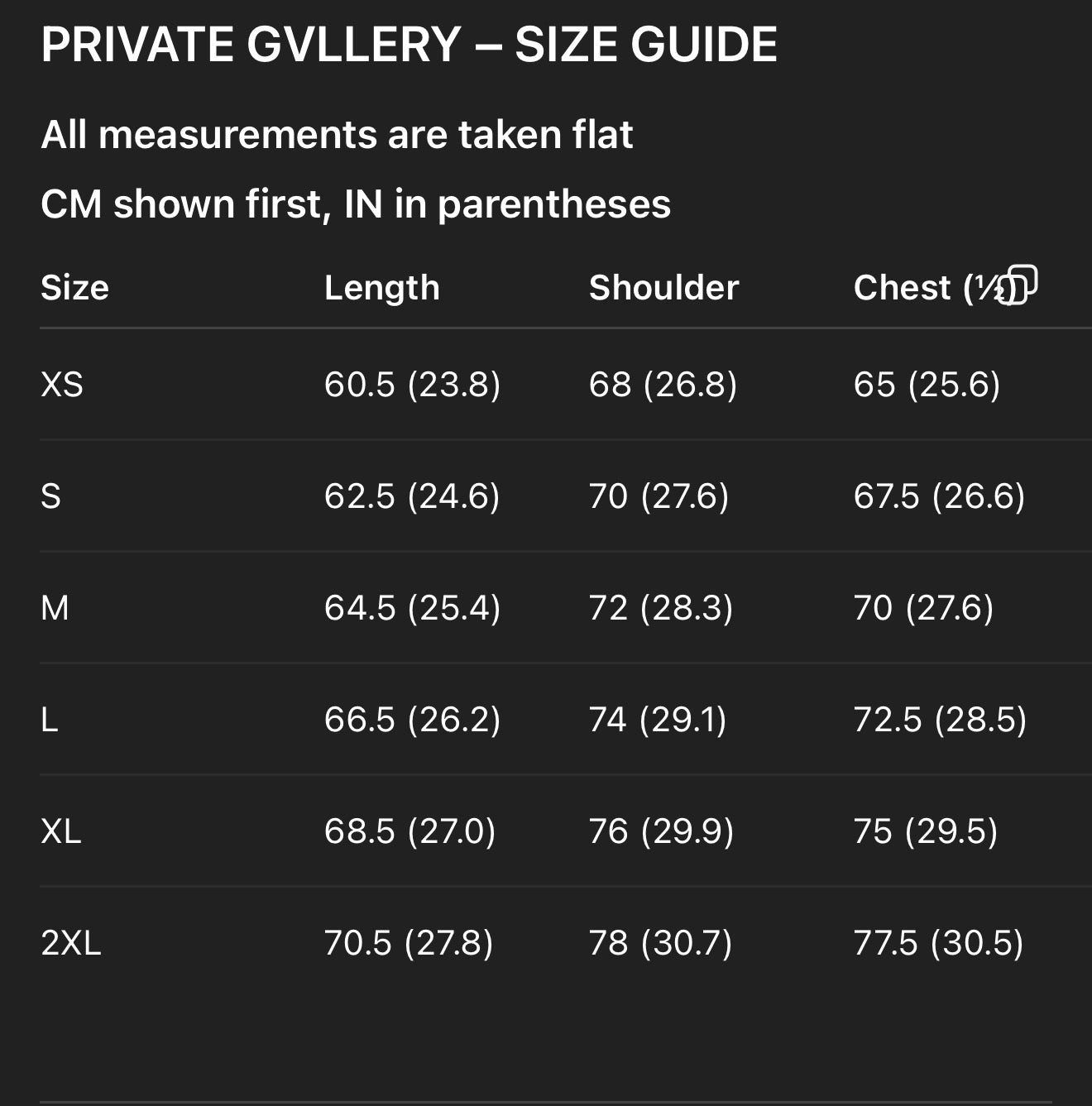Select the Shoulder column header
1092x1106 pixels.
pos(663,288)
